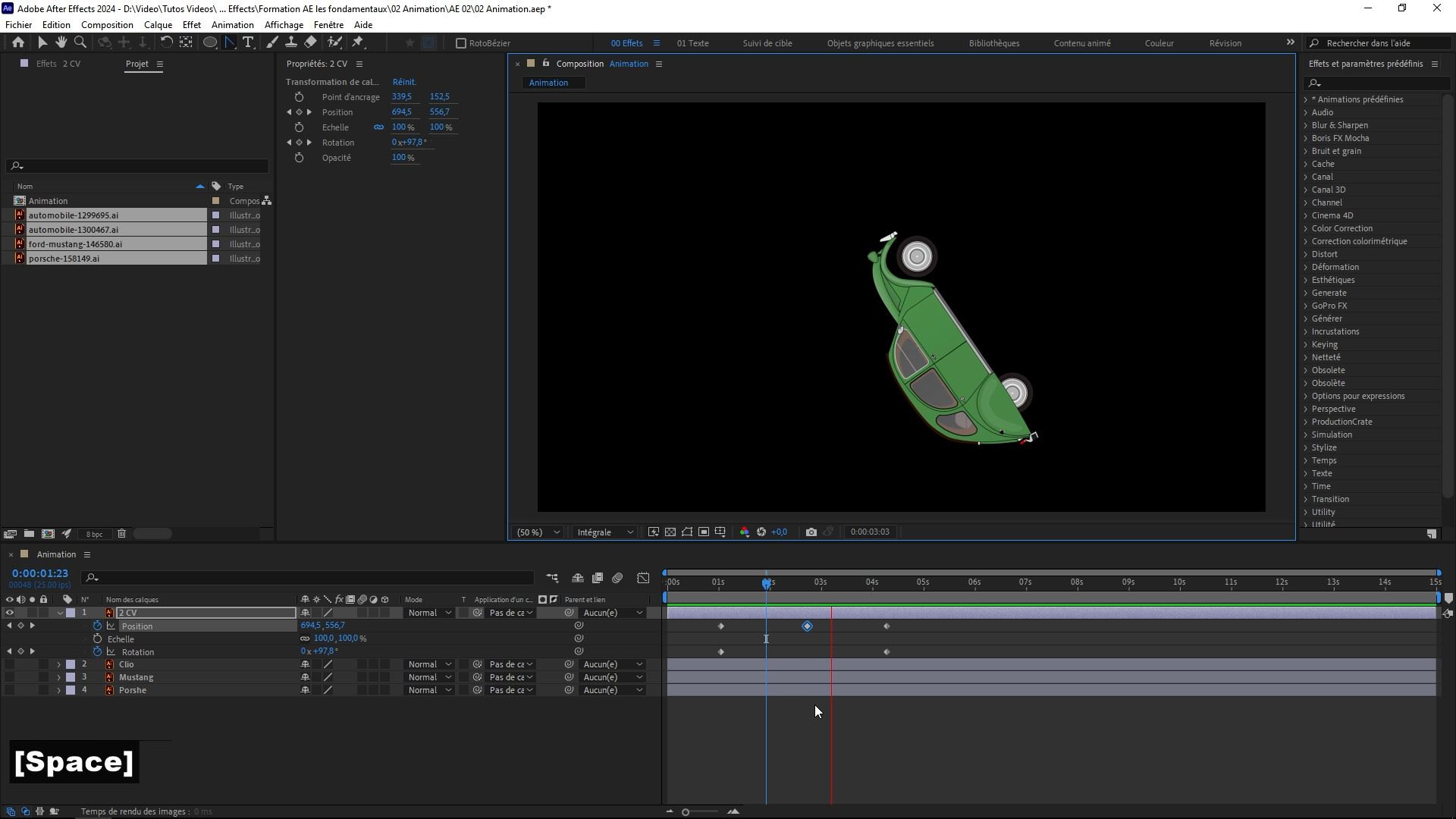Select the Pen tool

pos(230,42)
